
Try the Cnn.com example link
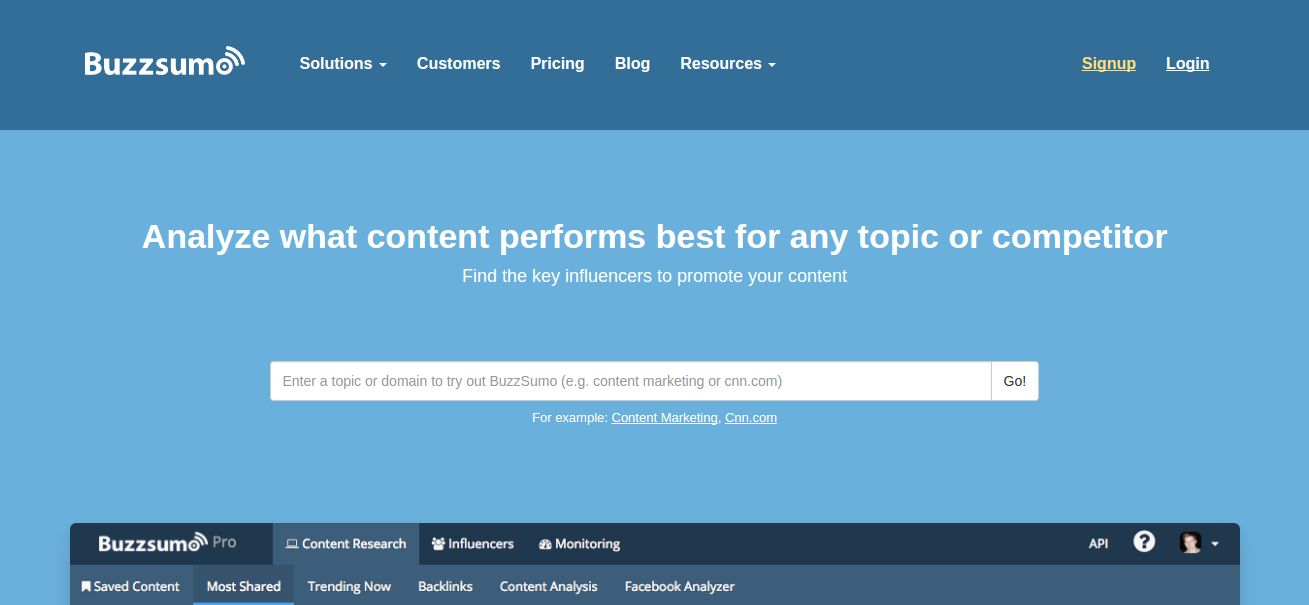click(751, 417)
